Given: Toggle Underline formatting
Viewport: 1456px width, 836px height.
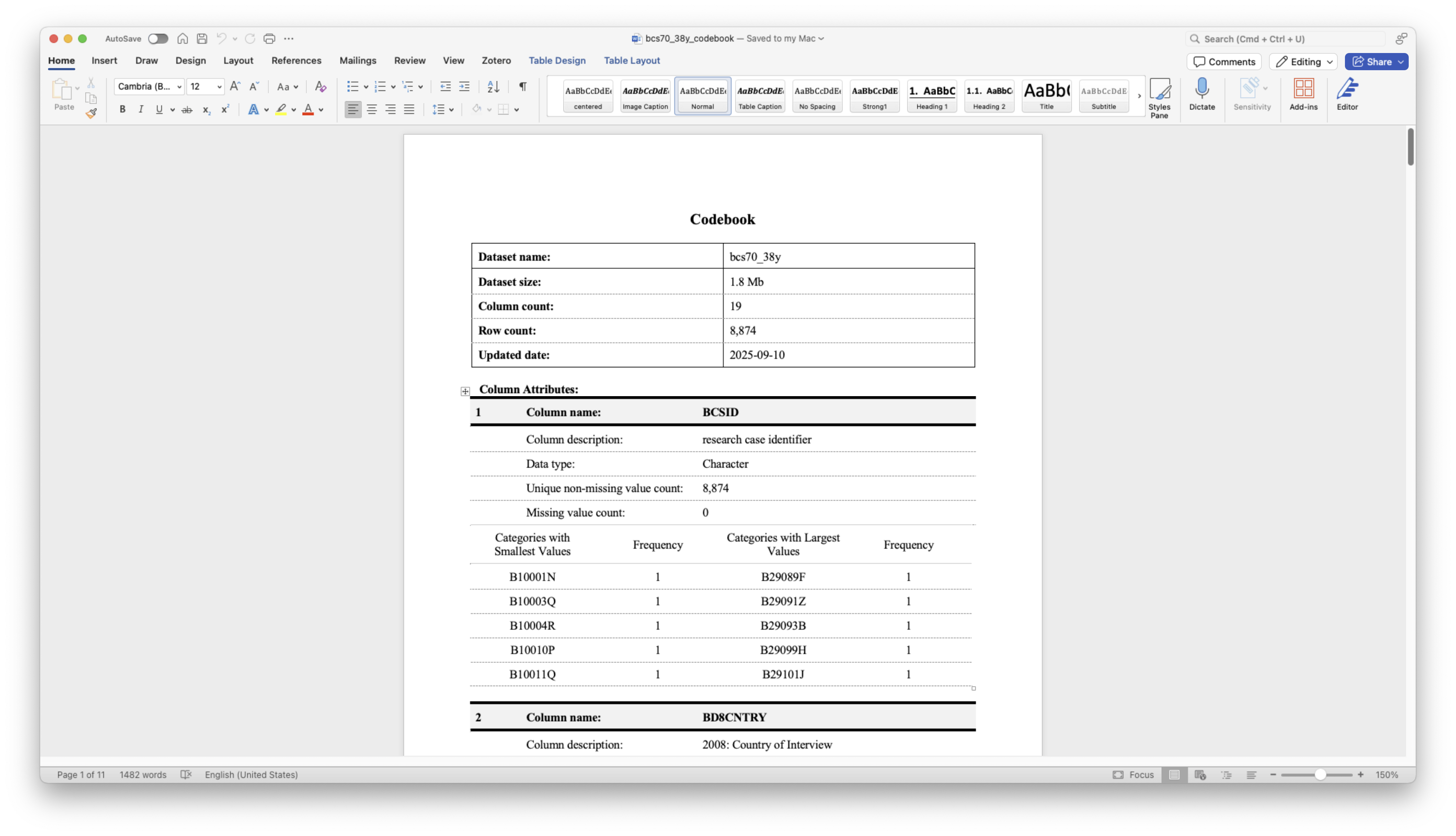Looking at the screenshot, I should click(159, 110).
